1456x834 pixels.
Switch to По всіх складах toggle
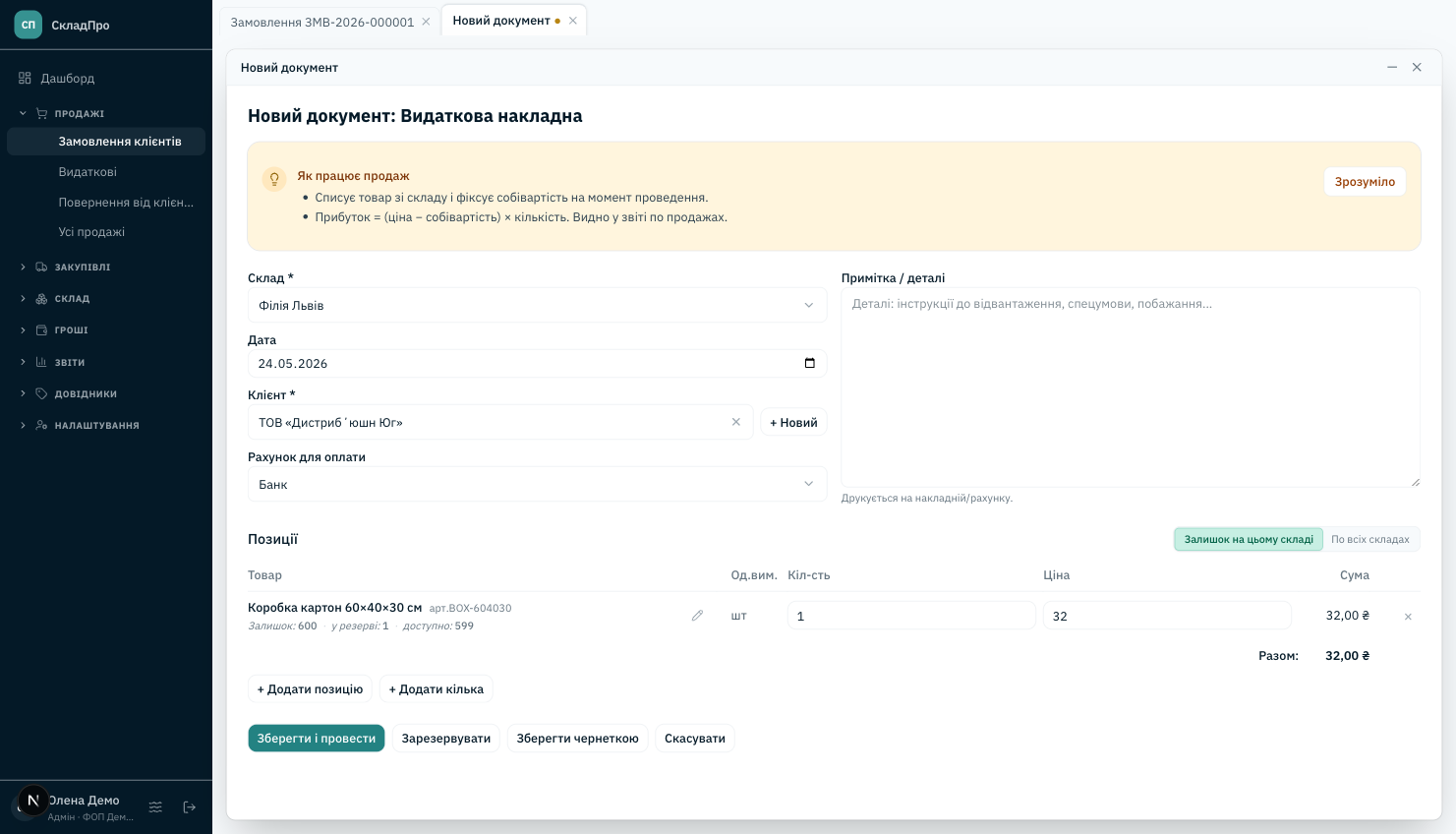click(x=1370, y=539)
